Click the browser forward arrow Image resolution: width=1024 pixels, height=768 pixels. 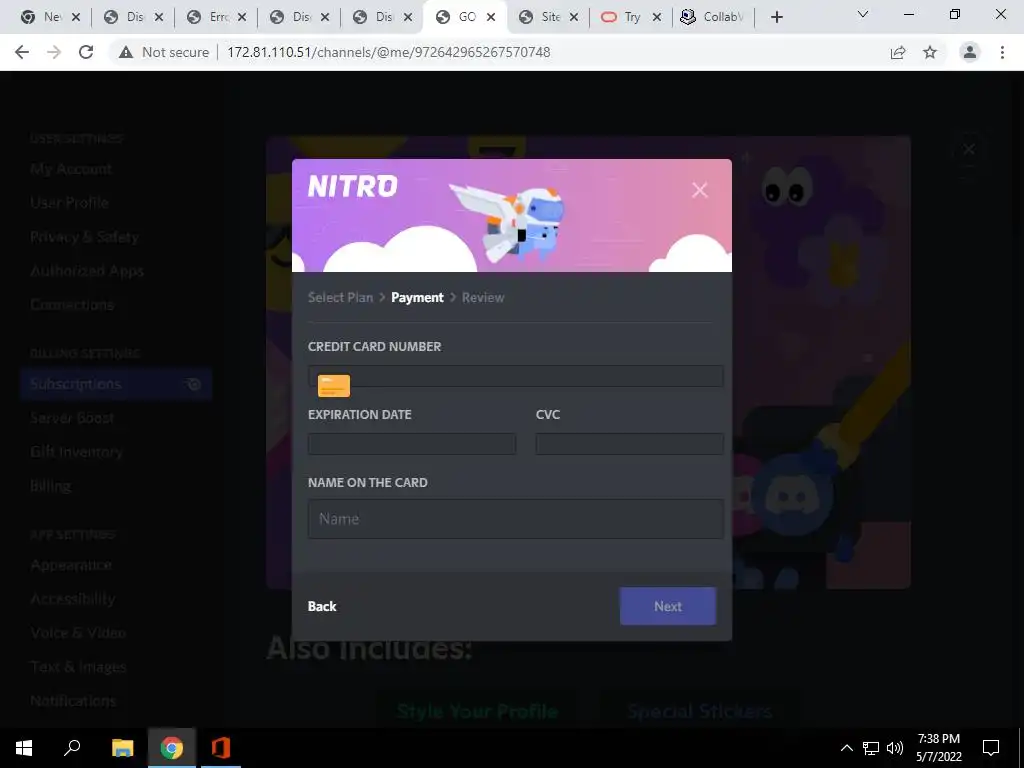coord(54,52)
